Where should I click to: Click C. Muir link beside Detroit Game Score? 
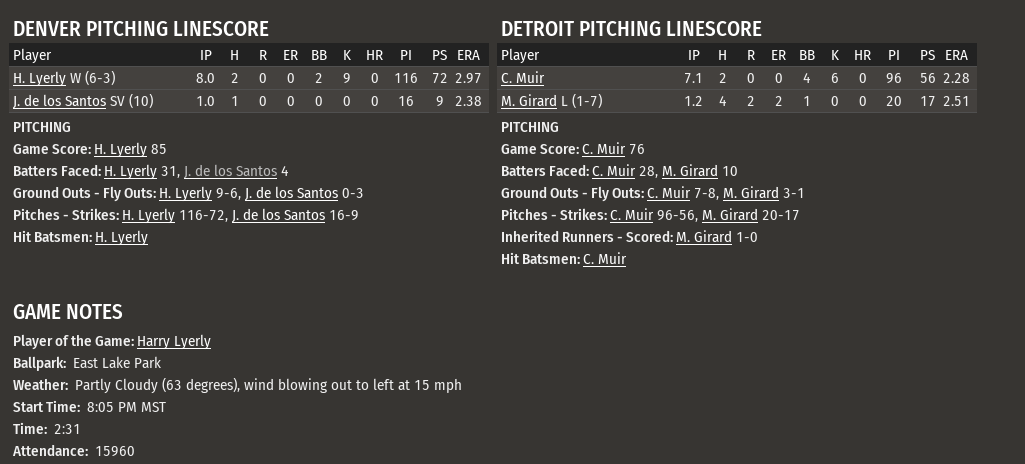click(x=603, y=149)
